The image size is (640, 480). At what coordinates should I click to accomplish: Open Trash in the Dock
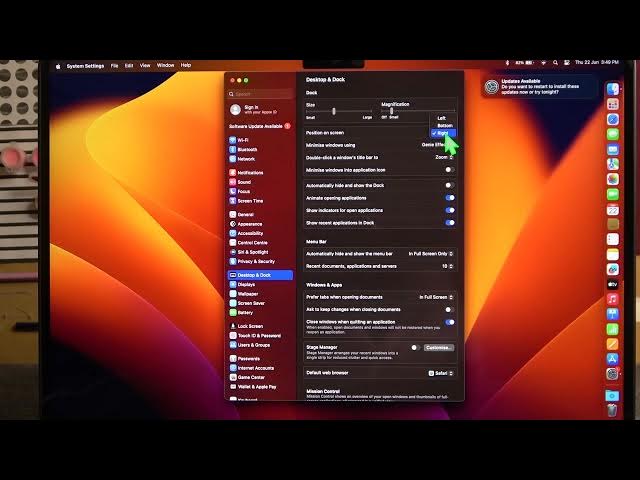(612, 410)
